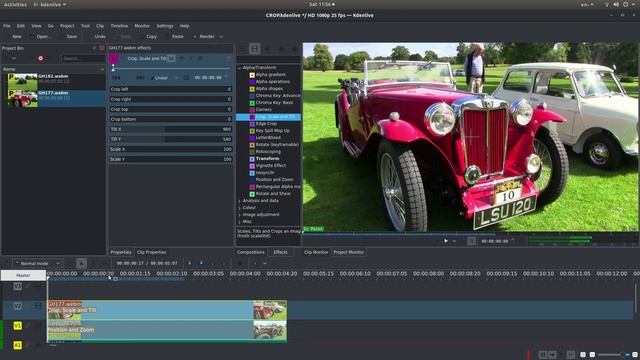Click the highlighted view-mode icon above effects list
Screen dimensions: 640x360
[x=254, y=49]
